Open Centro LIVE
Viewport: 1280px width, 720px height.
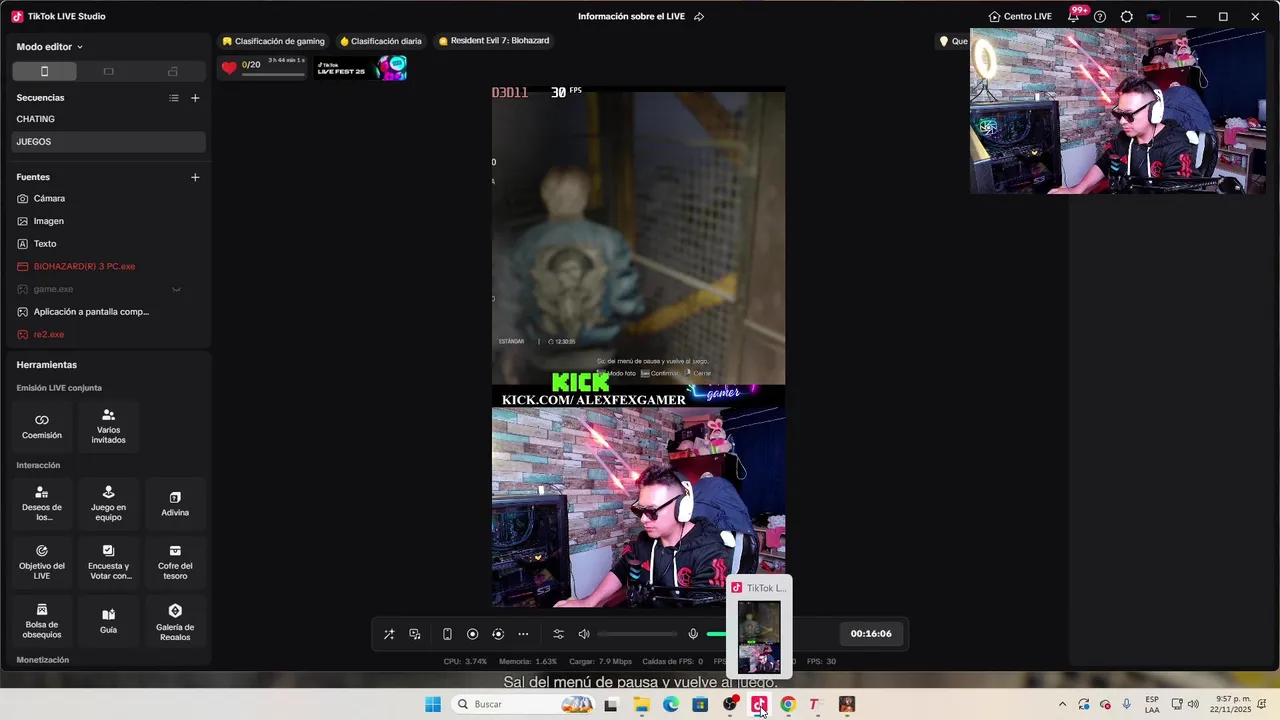tap(1020, 16)
